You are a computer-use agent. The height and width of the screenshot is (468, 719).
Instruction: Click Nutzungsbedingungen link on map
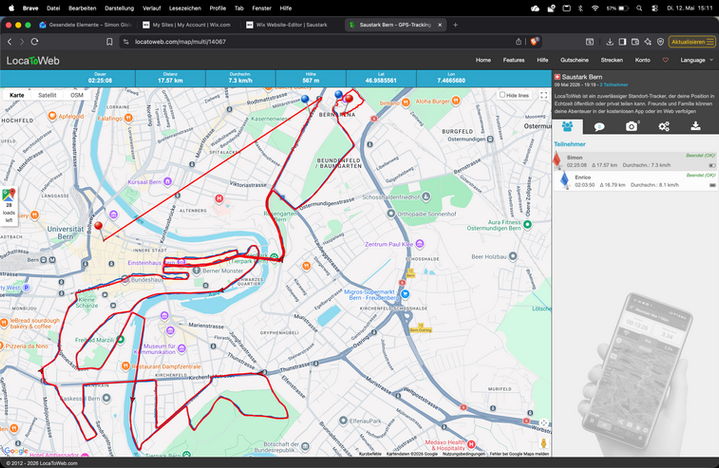[x=464, y=454]
